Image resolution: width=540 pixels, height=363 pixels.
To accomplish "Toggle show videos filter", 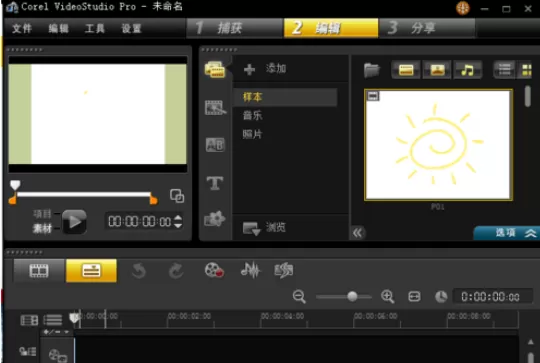I will [406, 70].
